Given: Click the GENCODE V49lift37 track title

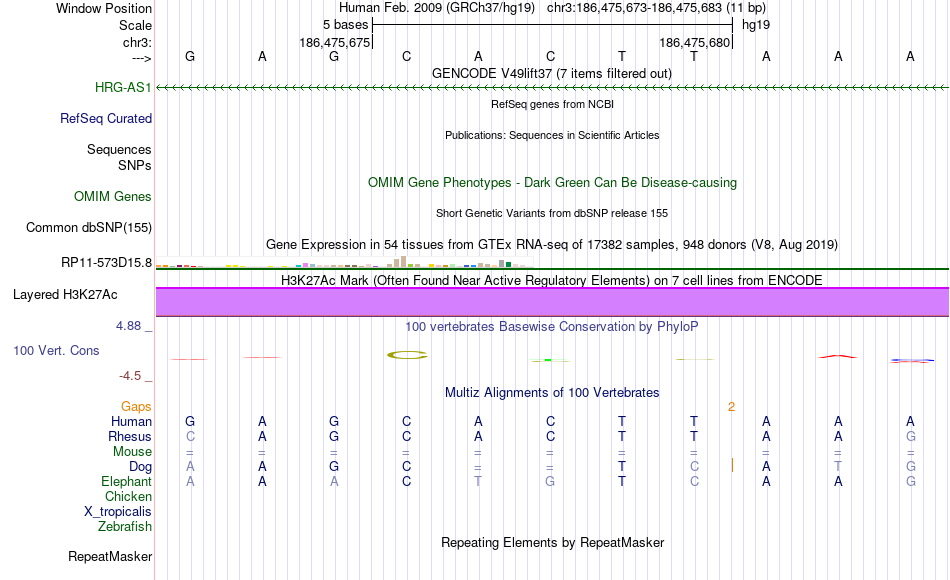Looking at the screenshot, I should [x=552, y=73].
